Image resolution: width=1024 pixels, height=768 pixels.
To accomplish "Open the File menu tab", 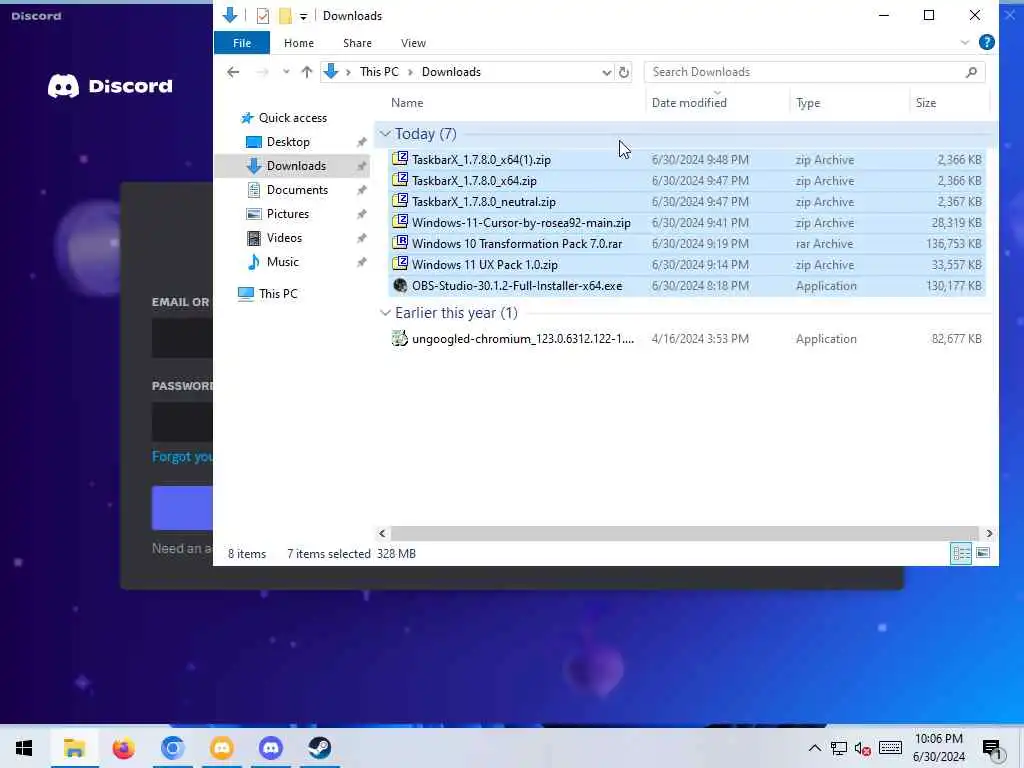I will pyautogui.click(x=242, y=43).
